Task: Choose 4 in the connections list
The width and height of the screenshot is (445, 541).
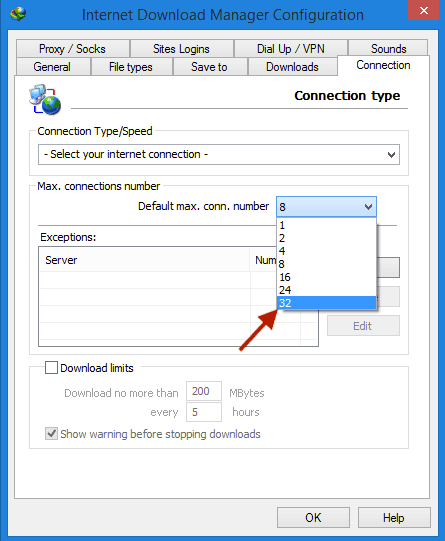Action: coord(326,251)
